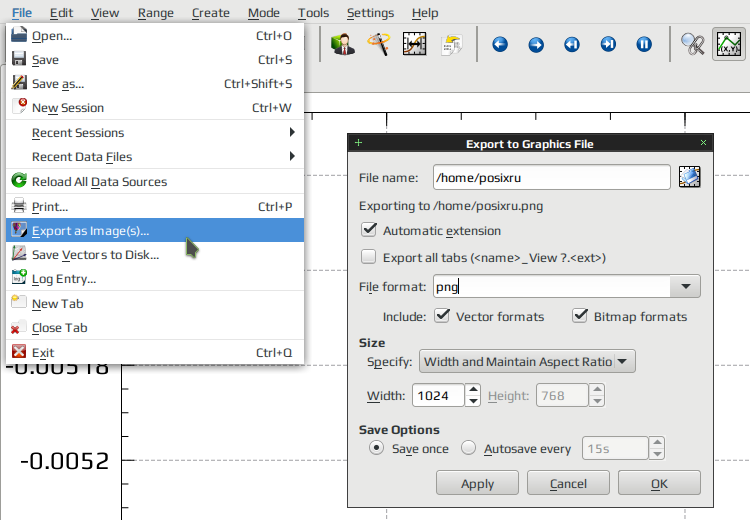Click the Save as entry icon

(19, 83)
